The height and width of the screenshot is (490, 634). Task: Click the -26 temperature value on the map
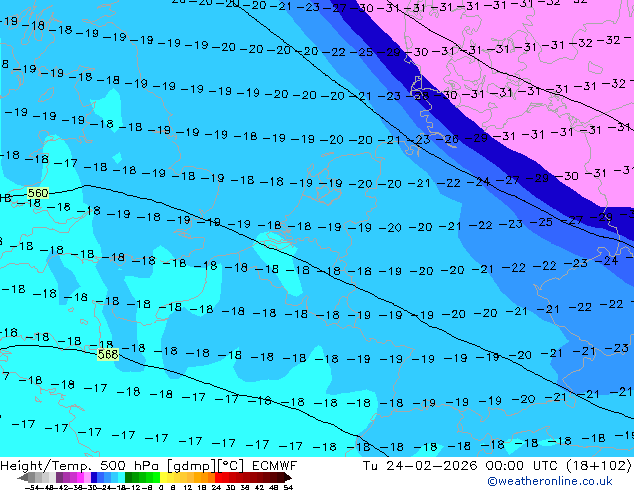(x=447, y=139)
